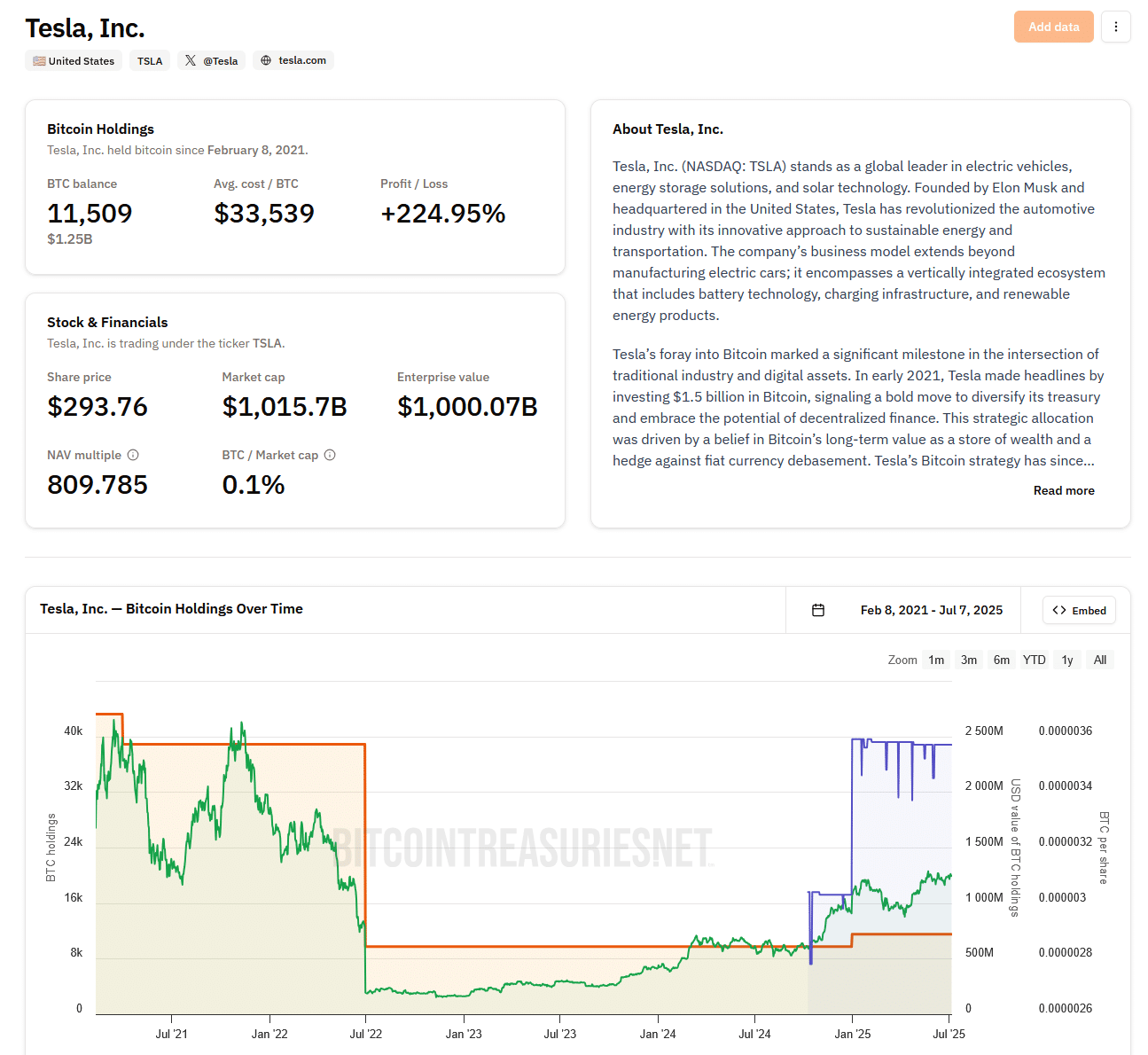Select the 1y zoom range
Screen dimensions: 1148x1055
(1067, 660)
